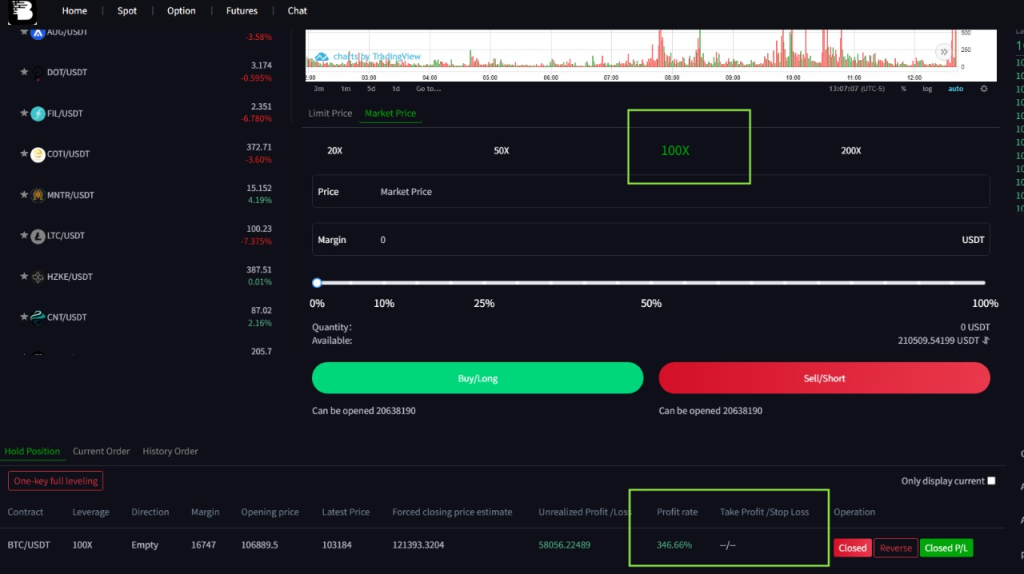Open chart settings gear icon

point(983,89)
